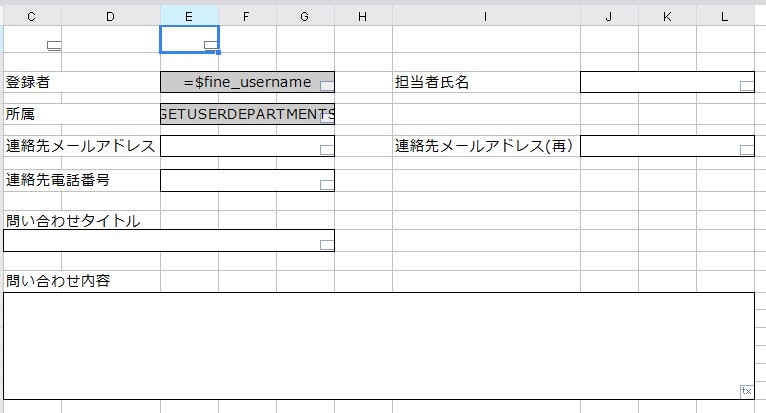
Task: Click the field icon in the =$fine_username cell
Action: click(327, 86)
